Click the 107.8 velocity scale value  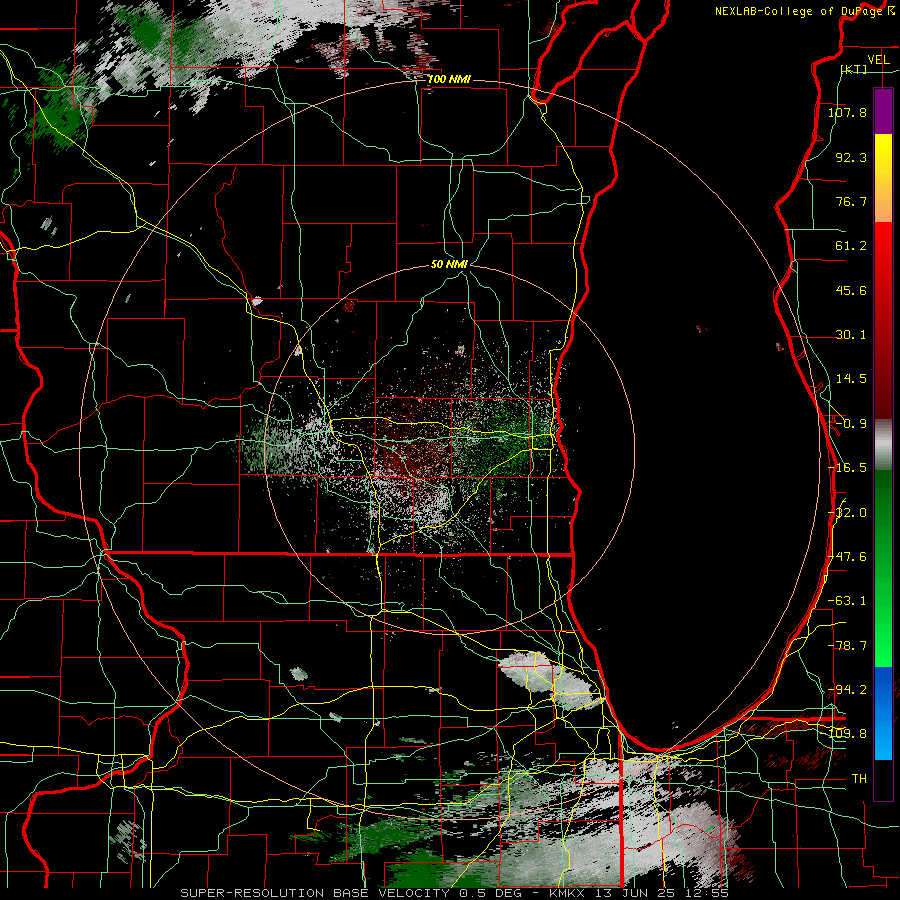tap(847, 112)
